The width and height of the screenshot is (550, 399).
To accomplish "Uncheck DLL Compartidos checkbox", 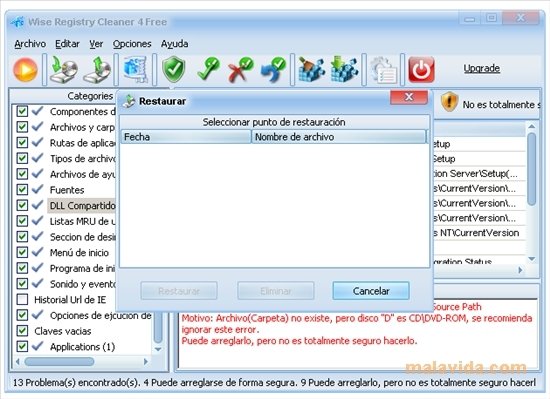I will [x=22, y=205].
